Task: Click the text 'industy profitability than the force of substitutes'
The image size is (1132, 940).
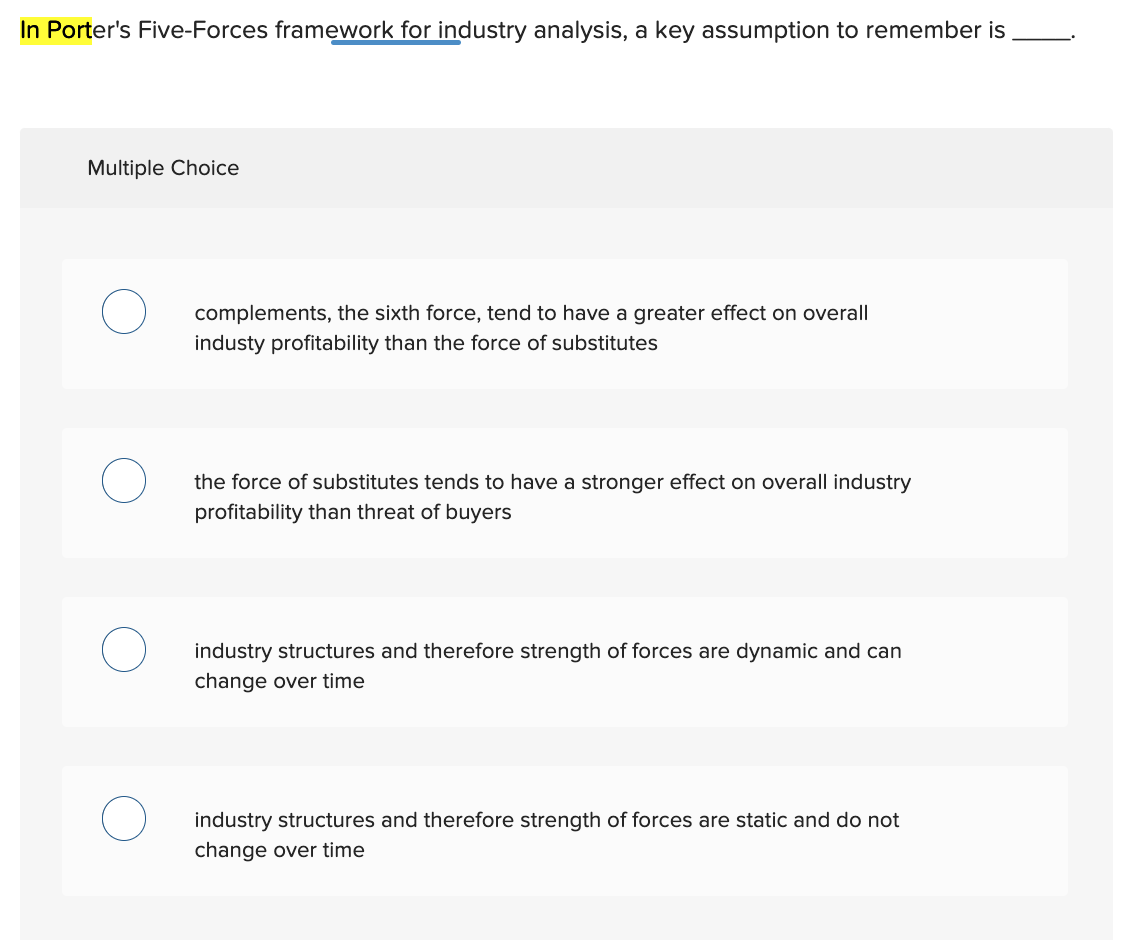Action: (426, 343)
